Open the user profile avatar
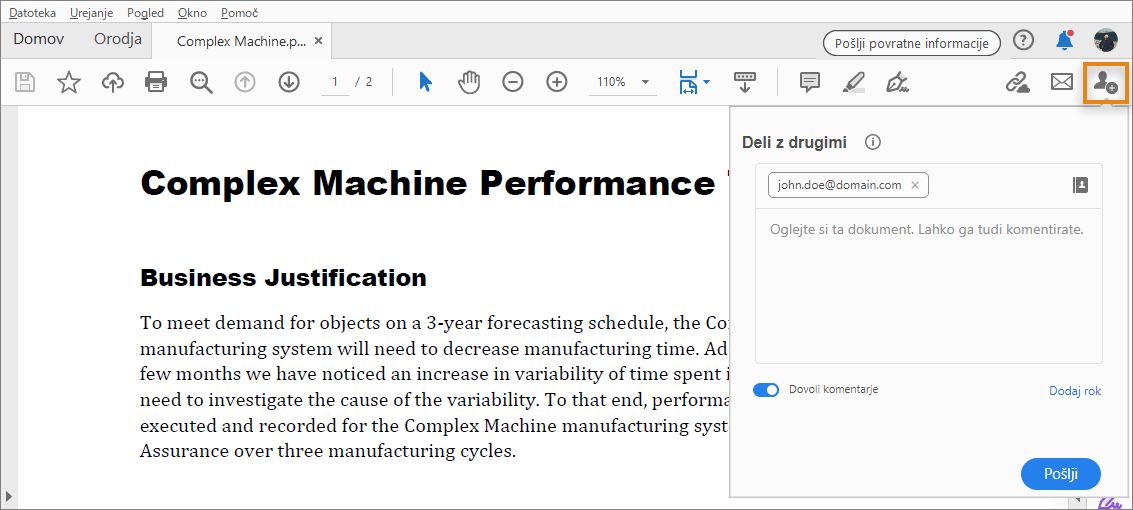Viewport: 1133px width, 510px height. pos(1106,40)
